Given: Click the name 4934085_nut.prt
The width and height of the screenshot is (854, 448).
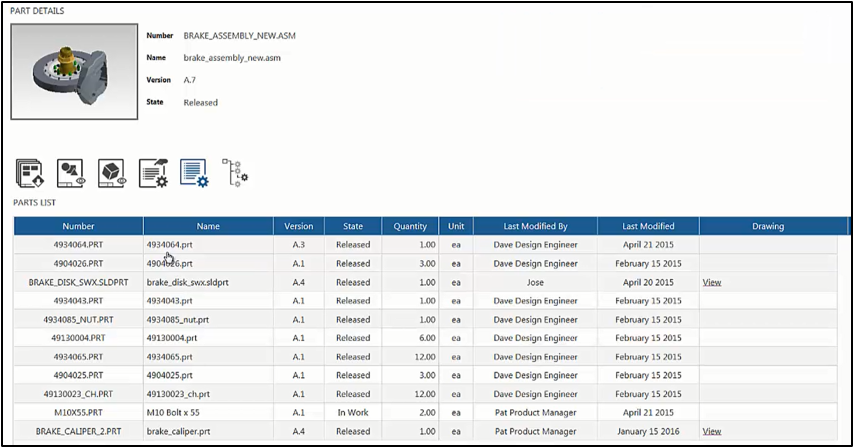Looking at the screenshot, I should tap(178, 320).
